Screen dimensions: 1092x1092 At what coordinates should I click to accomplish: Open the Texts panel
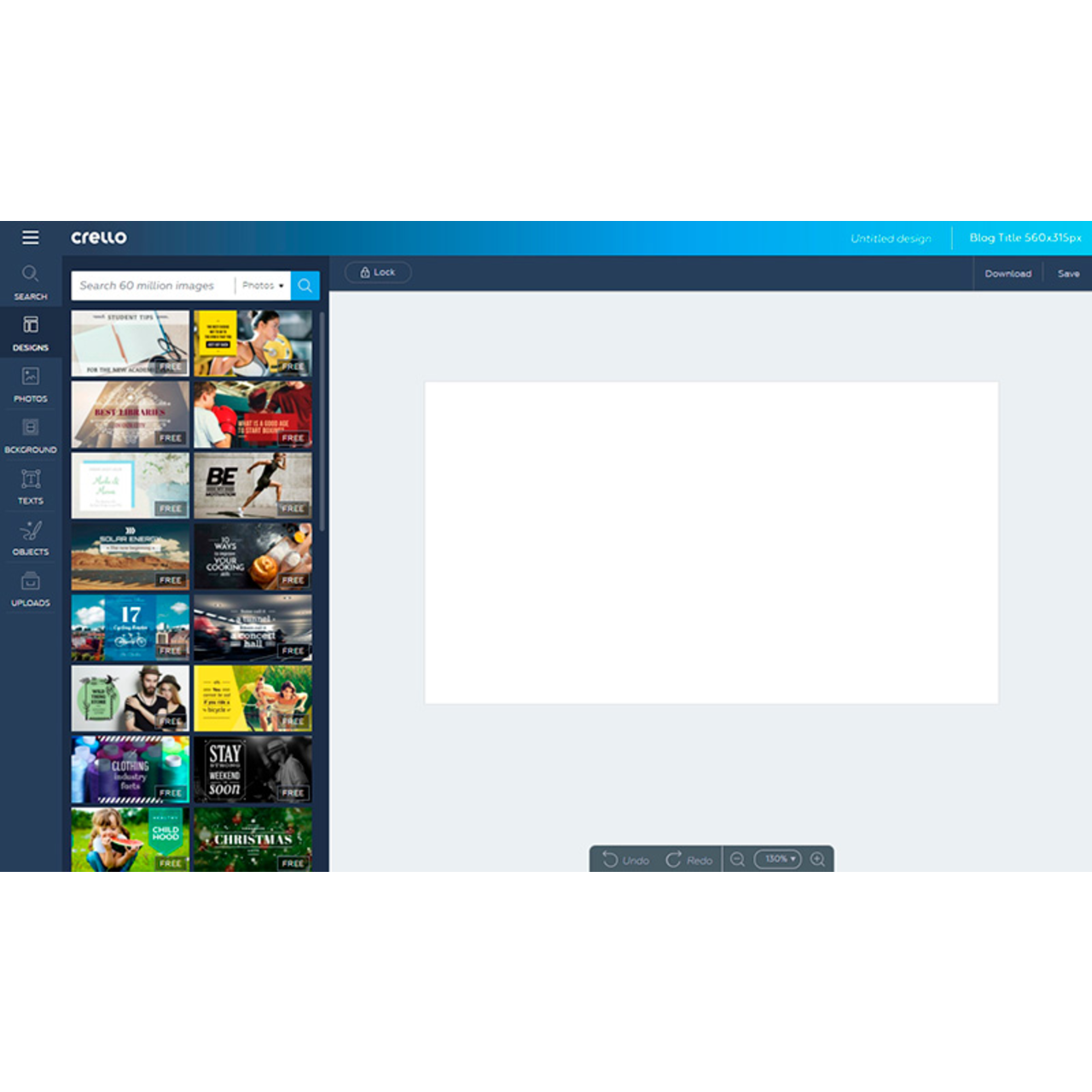(x=31, y=485)
